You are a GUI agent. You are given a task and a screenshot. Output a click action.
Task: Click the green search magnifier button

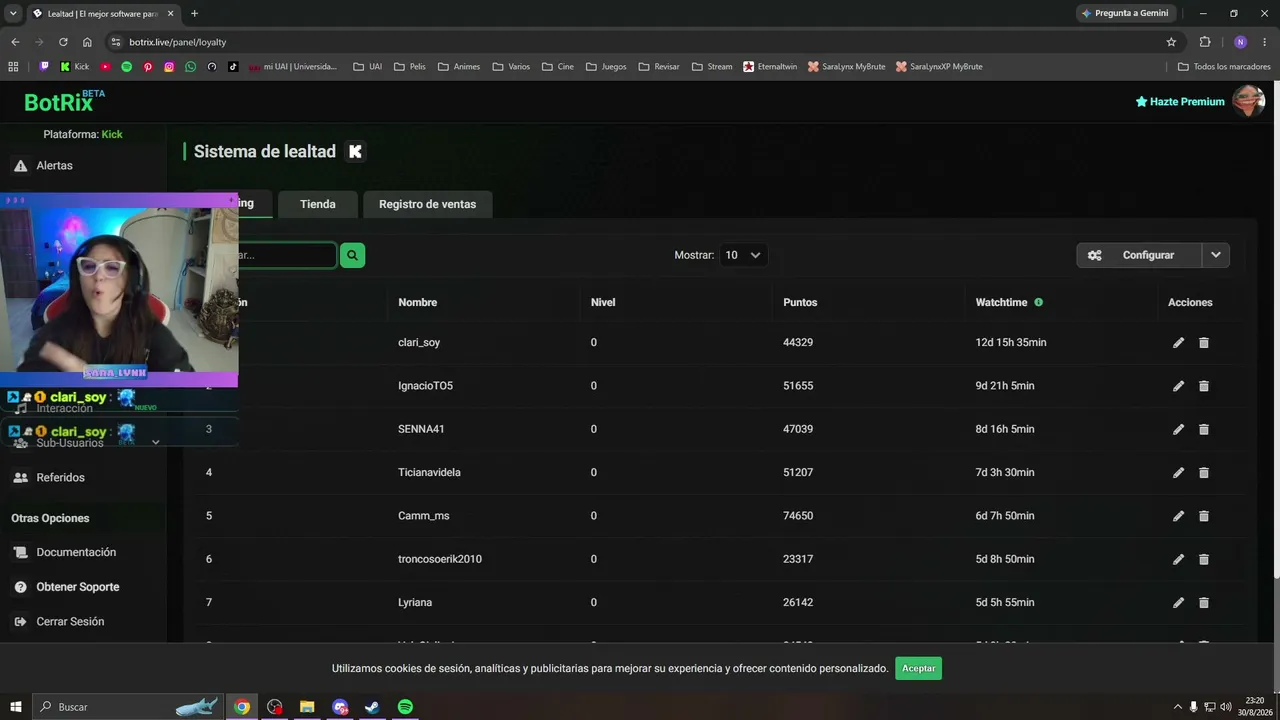(352, 255)
